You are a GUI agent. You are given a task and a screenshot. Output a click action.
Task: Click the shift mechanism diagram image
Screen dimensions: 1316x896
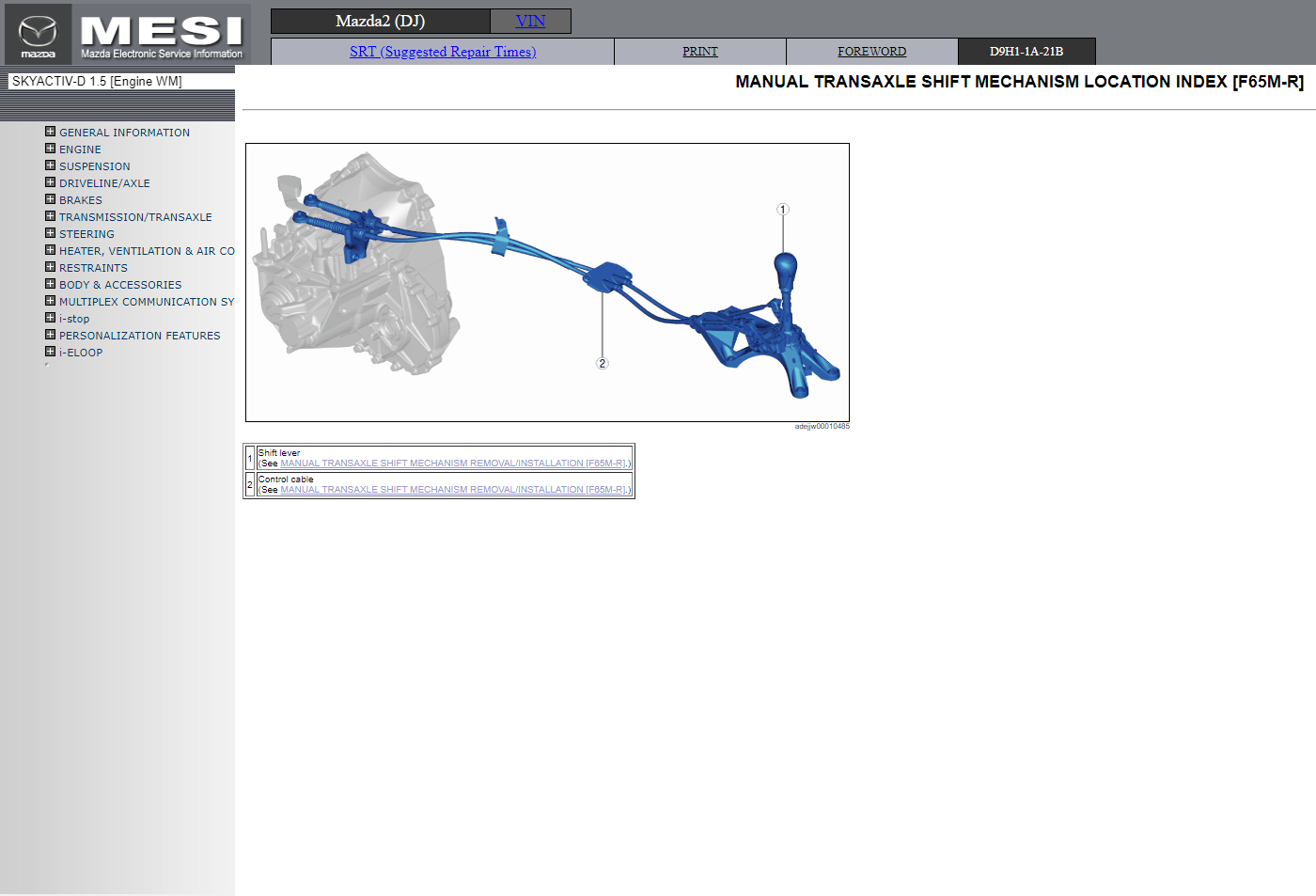547,282
